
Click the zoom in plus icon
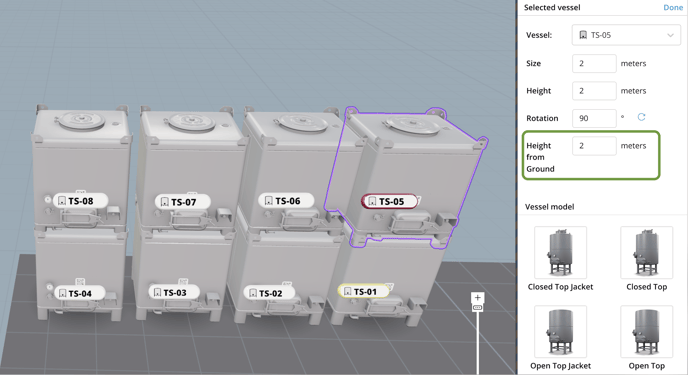tap(477, 298)
